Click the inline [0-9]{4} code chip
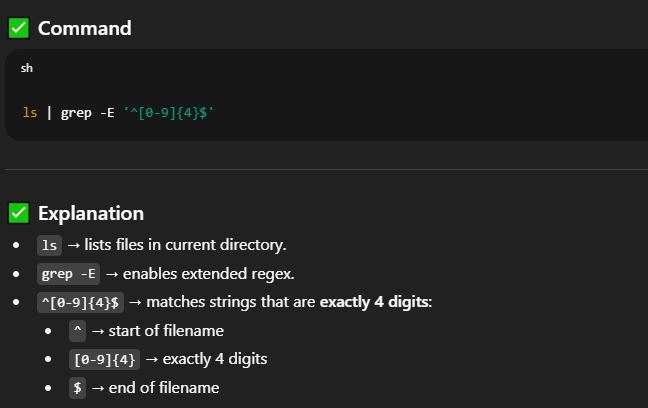The height and width of the screenshot is (408, 648). 104,359
